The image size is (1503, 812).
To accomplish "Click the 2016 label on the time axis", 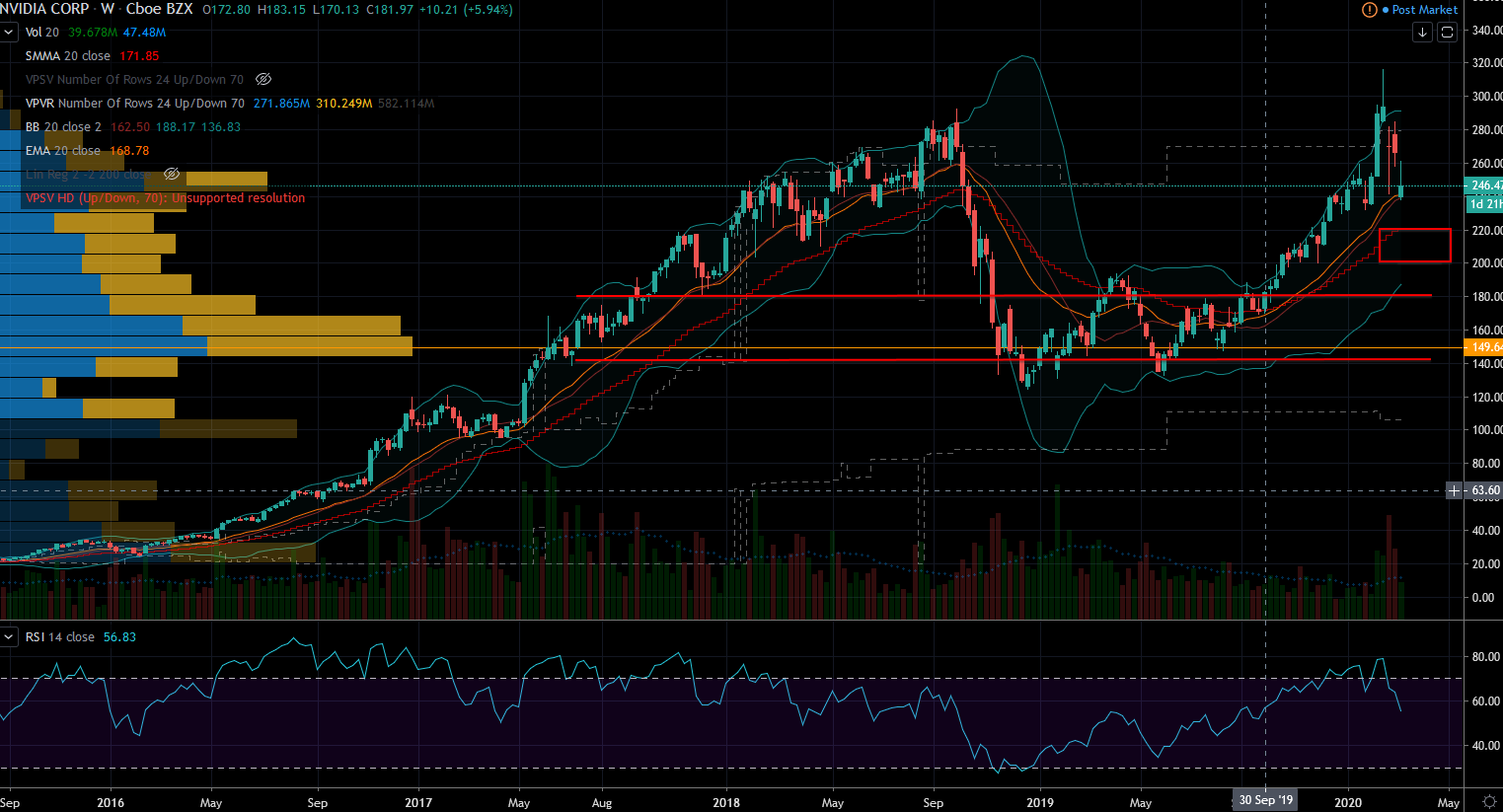I will point(111,803).
